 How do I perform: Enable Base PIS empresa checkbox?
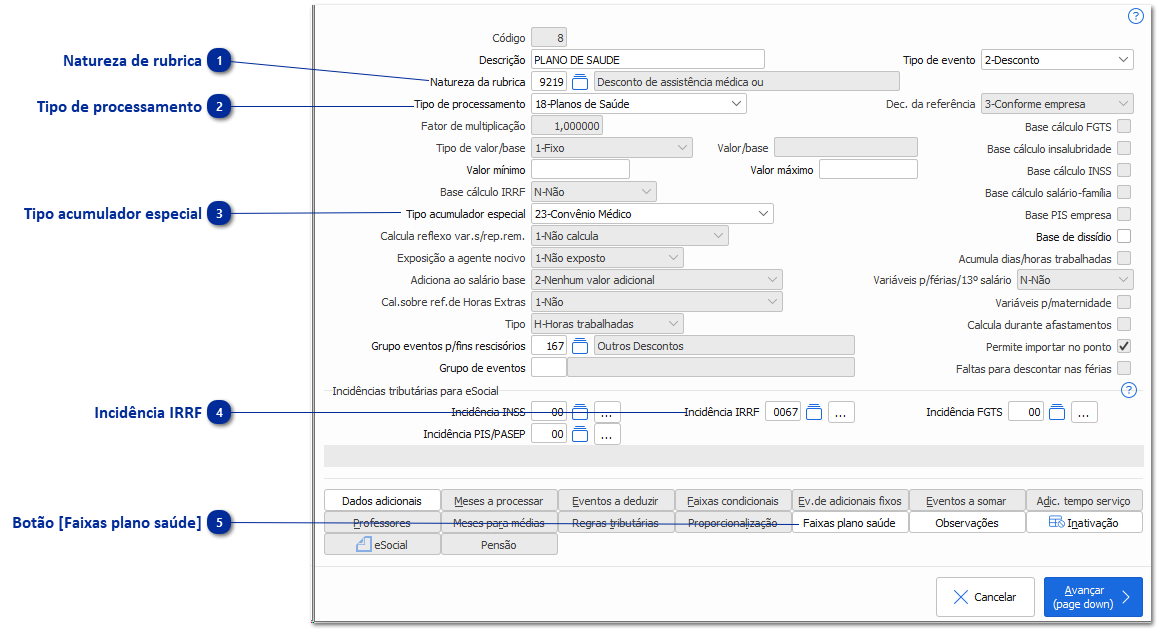(1124, 215)
